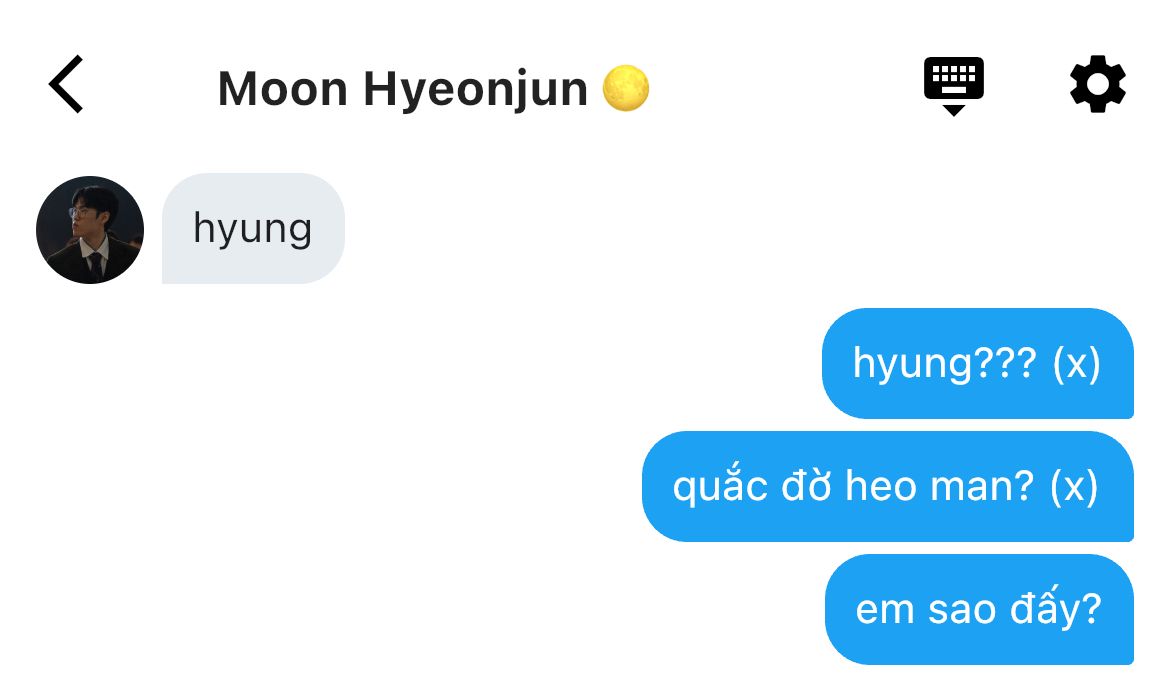Tap the word "heo" in the second blue bubble
This screenshot has width=1170, height=674.
tap(882, 486)
